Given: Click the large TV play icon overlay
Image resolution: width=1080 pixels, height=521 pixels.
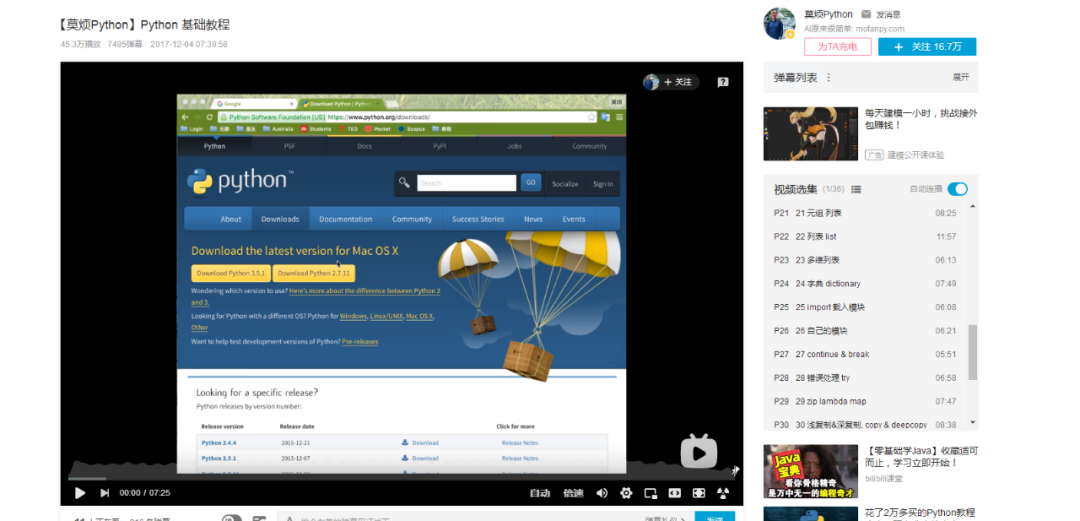Looking at the screenshot, I should coord(699,451).
